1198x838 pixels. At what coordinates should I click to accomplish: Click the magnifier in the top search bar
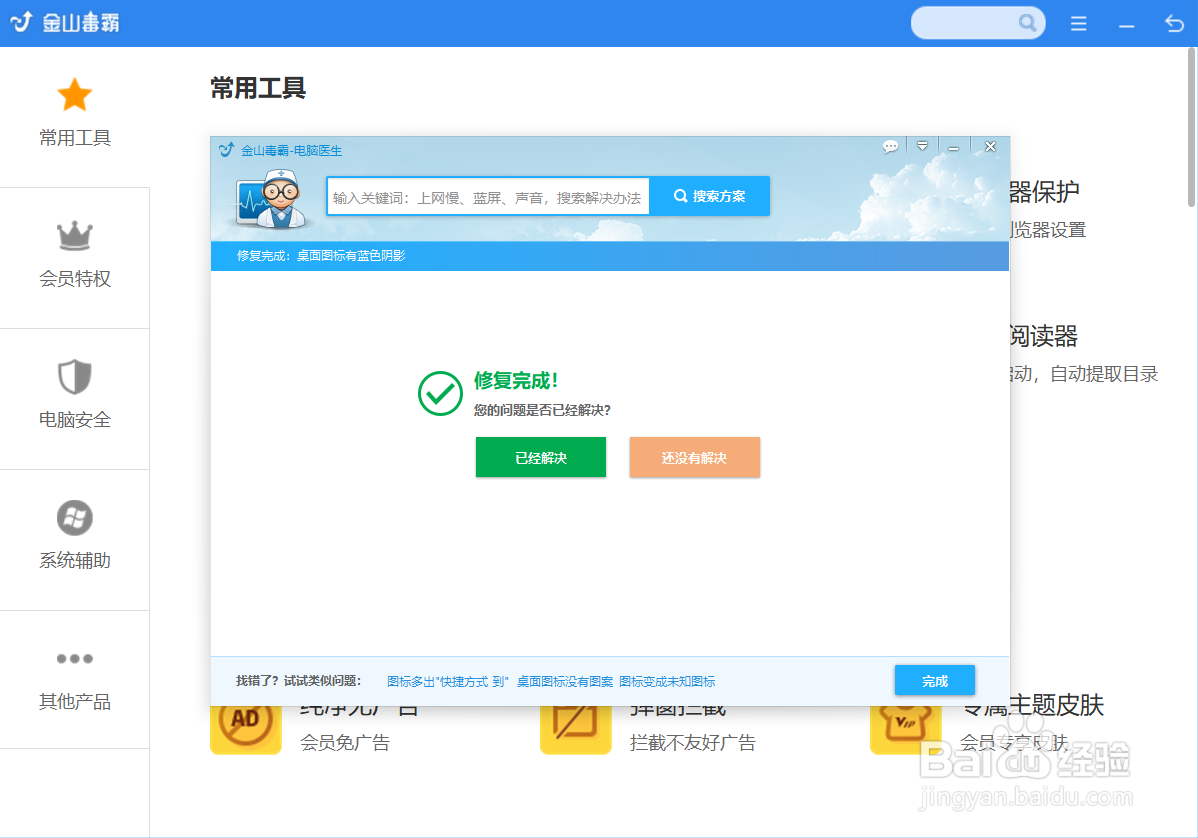[x=1028, y=22]
